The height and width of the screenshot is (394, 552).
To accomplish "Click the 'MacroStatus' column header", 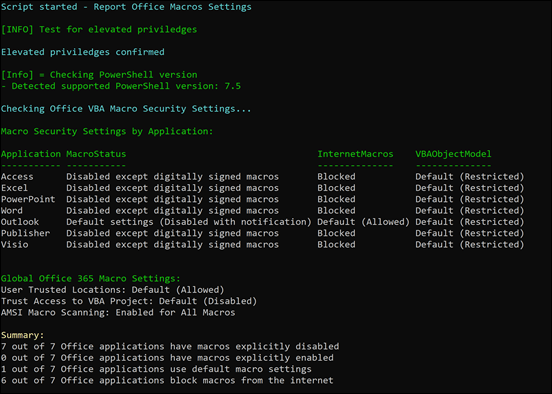I will pyautogui.click(x=96, y=154).
